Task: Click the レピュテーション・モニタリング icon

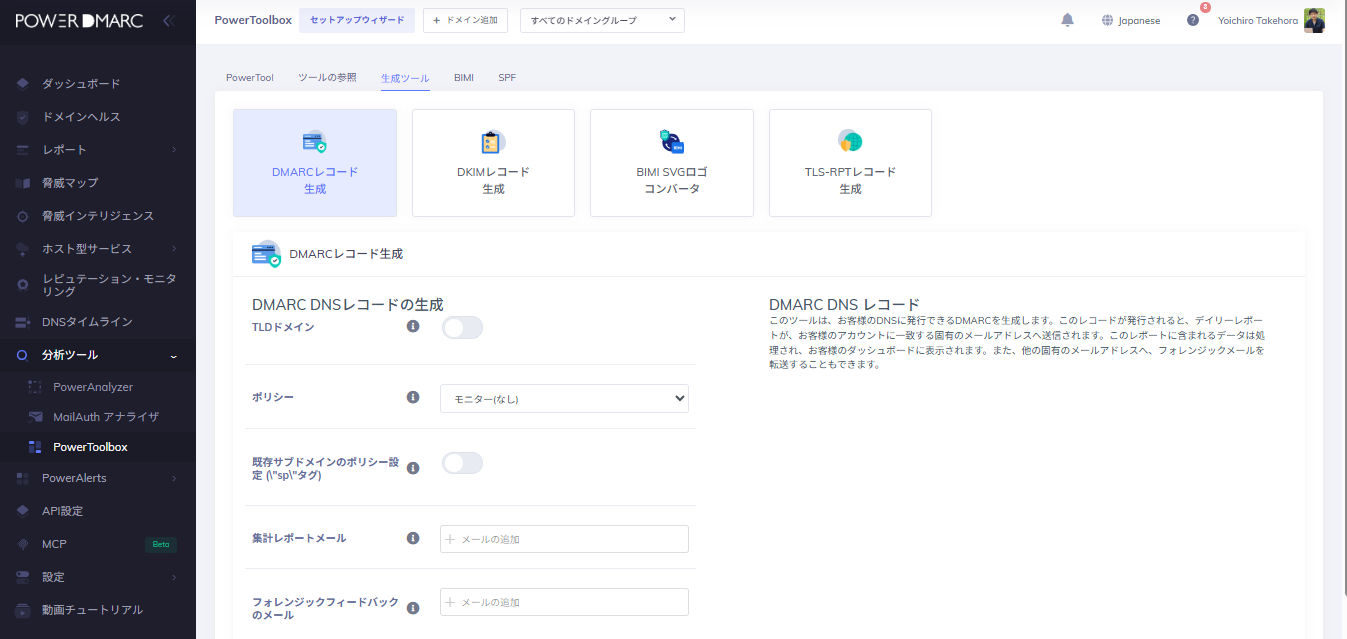Action: pos(23,285)
